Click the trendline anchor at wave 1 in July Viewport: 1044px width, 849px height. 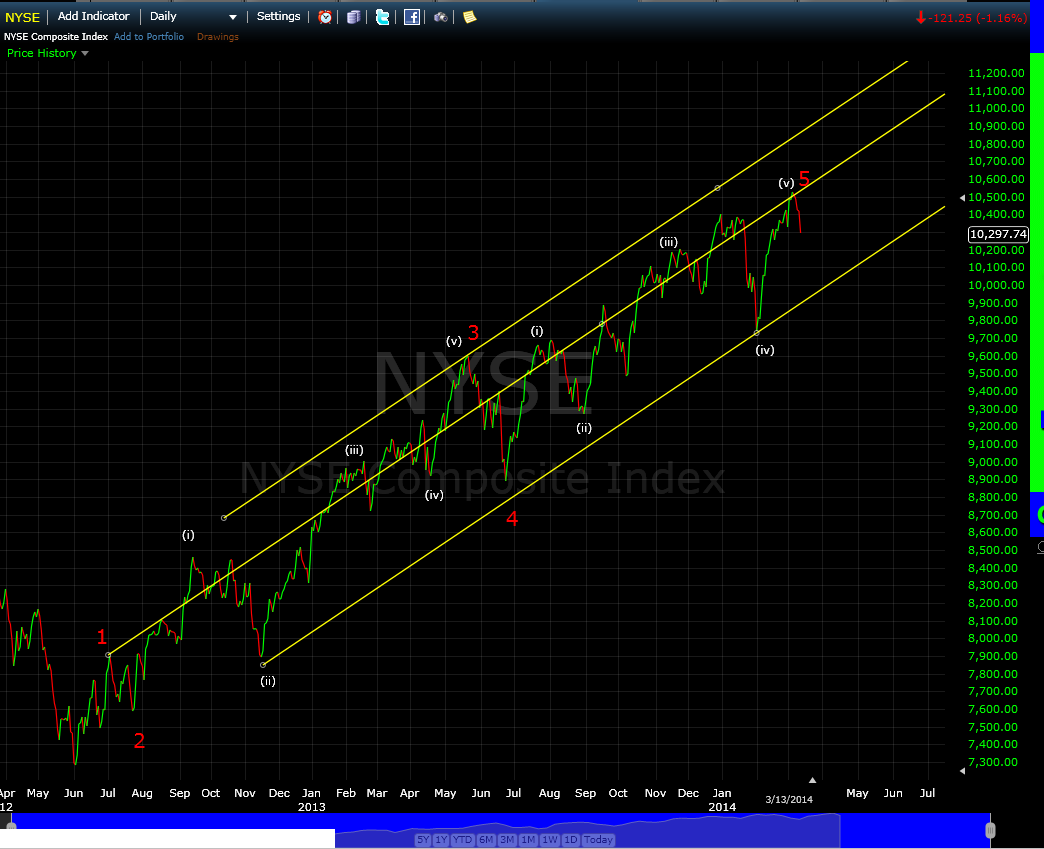pos(109,655)
